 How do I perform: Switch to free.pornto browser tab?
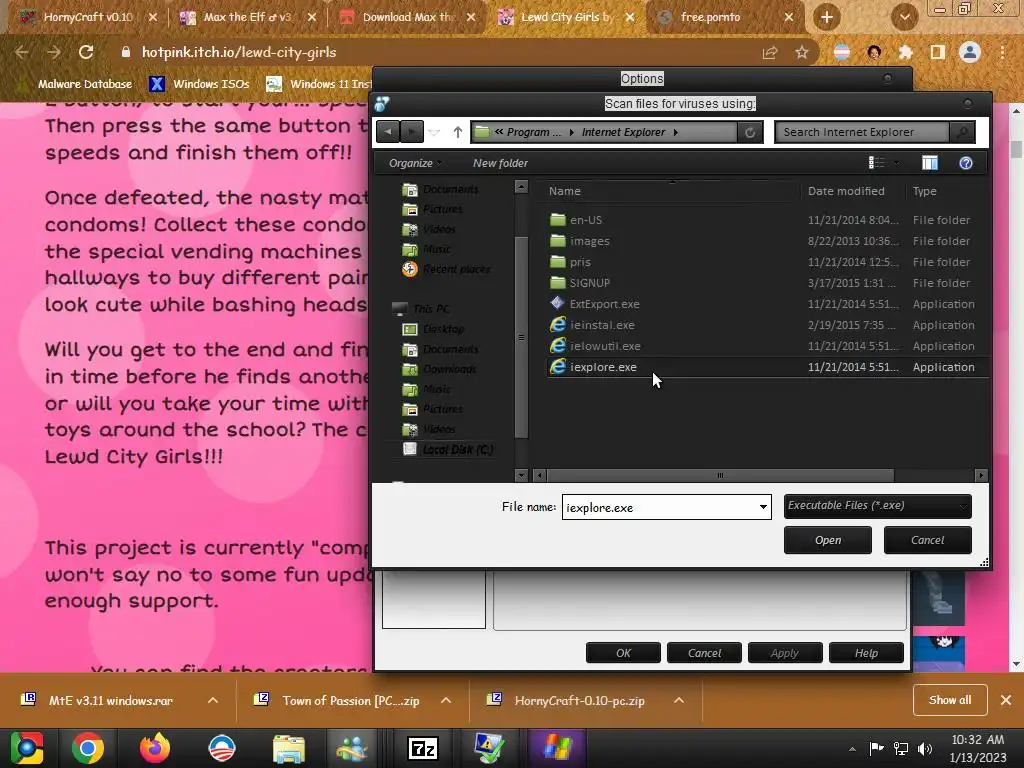[x=712, y=18]
